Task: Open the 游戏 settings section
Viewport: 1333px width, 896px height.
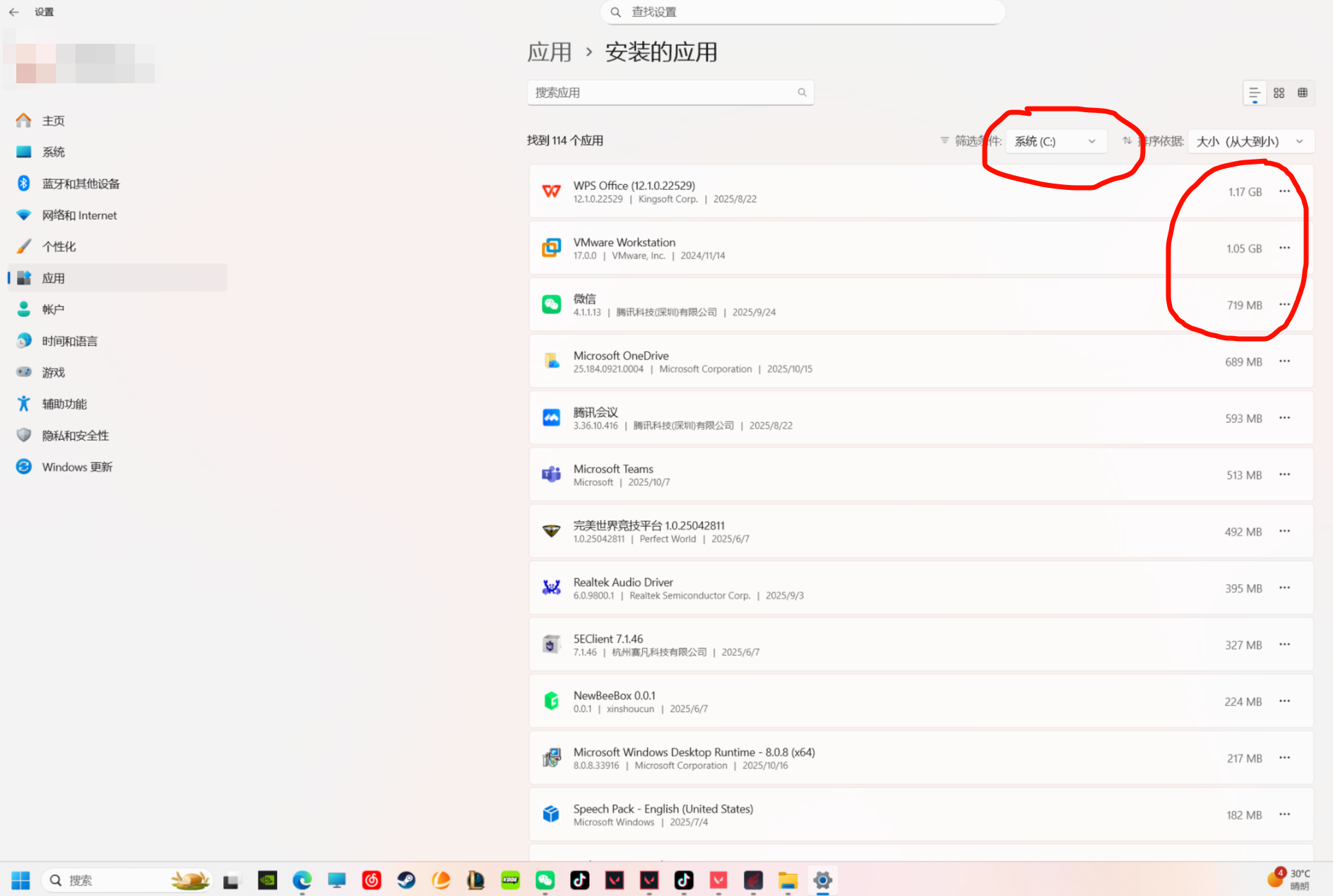Action: pyautogui.click(x=117, y=372)
